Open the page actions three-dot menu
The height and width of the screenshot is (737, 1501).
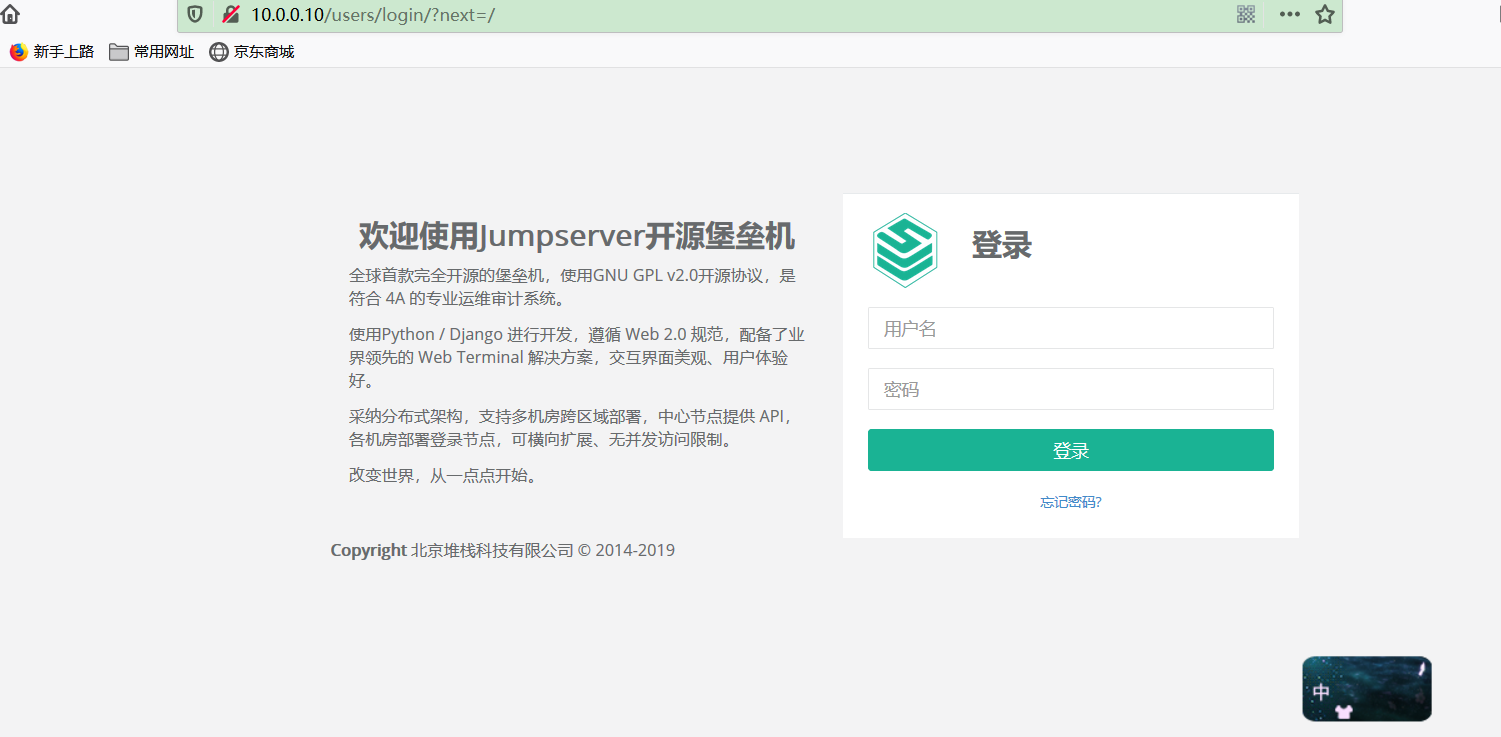[x=1290, y=14]
